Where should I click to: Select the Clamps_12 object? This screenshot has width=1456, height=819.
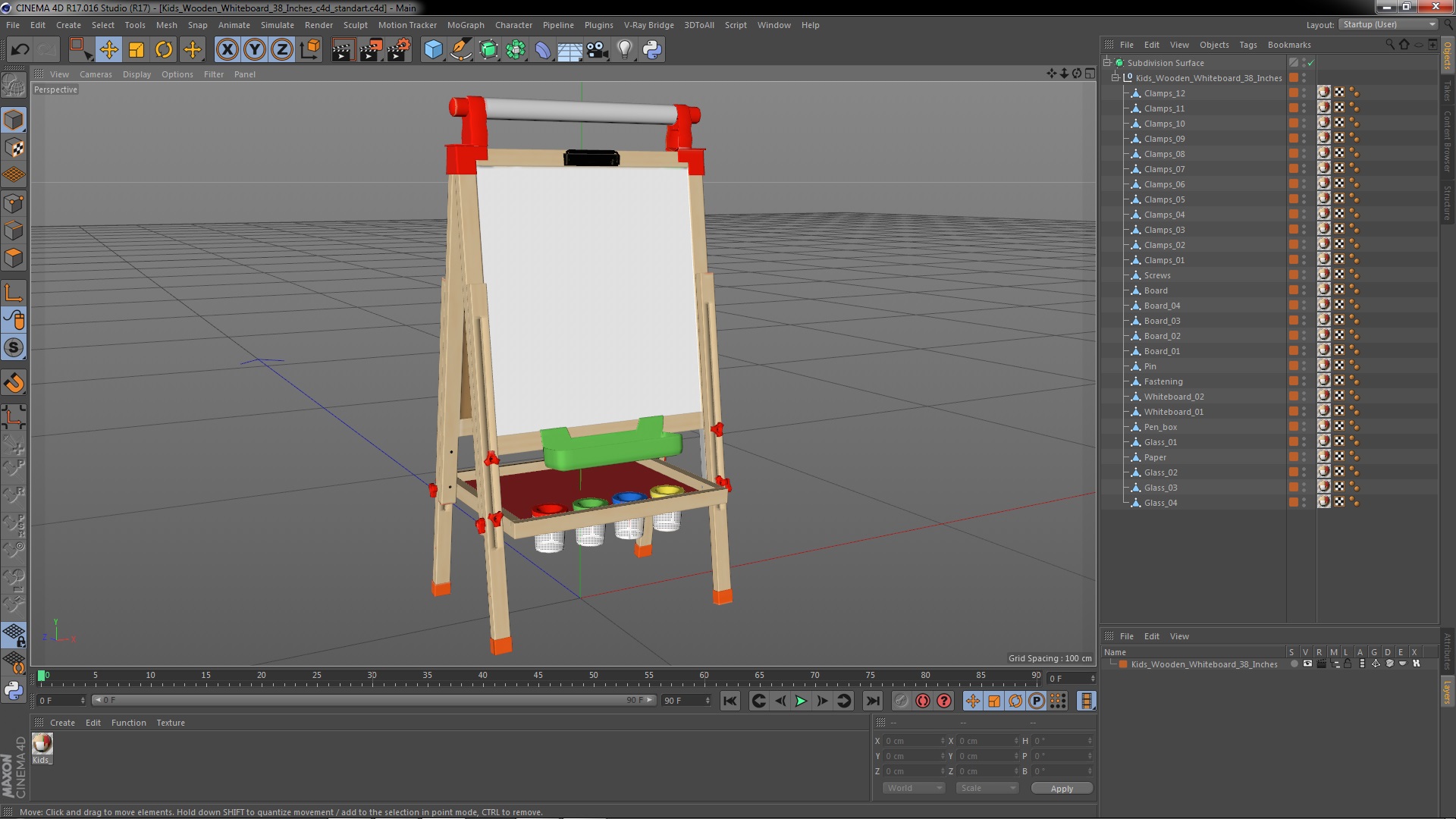1164,93
